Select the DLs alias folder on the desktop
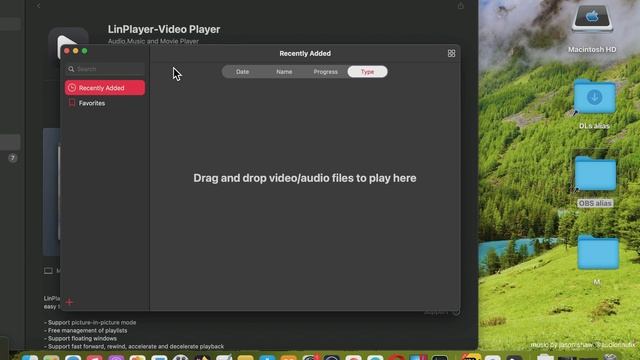 [x=594, y=98]
